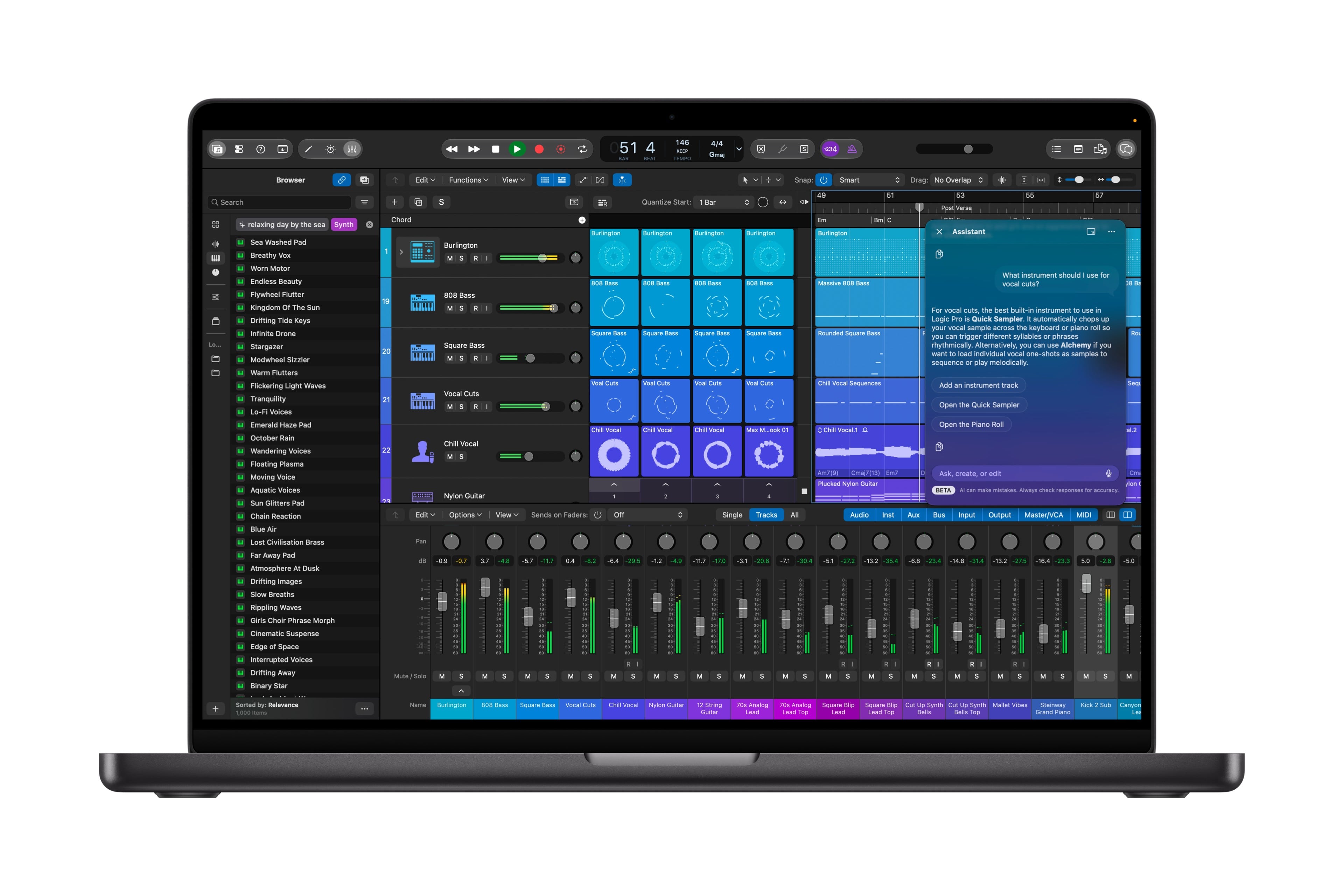The height and width of the screenshot is (896, 1344).
Task: Toggle Cycle mode in the transport
Action: 582,149
